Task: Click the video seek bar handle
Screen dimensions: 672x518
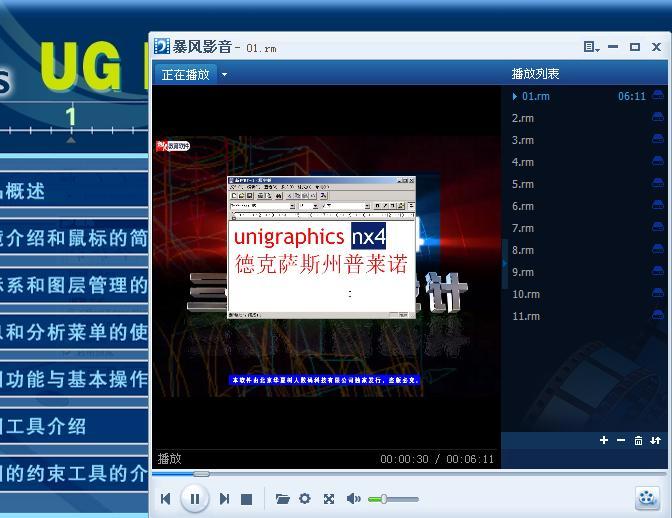Action: pos(201,474)
